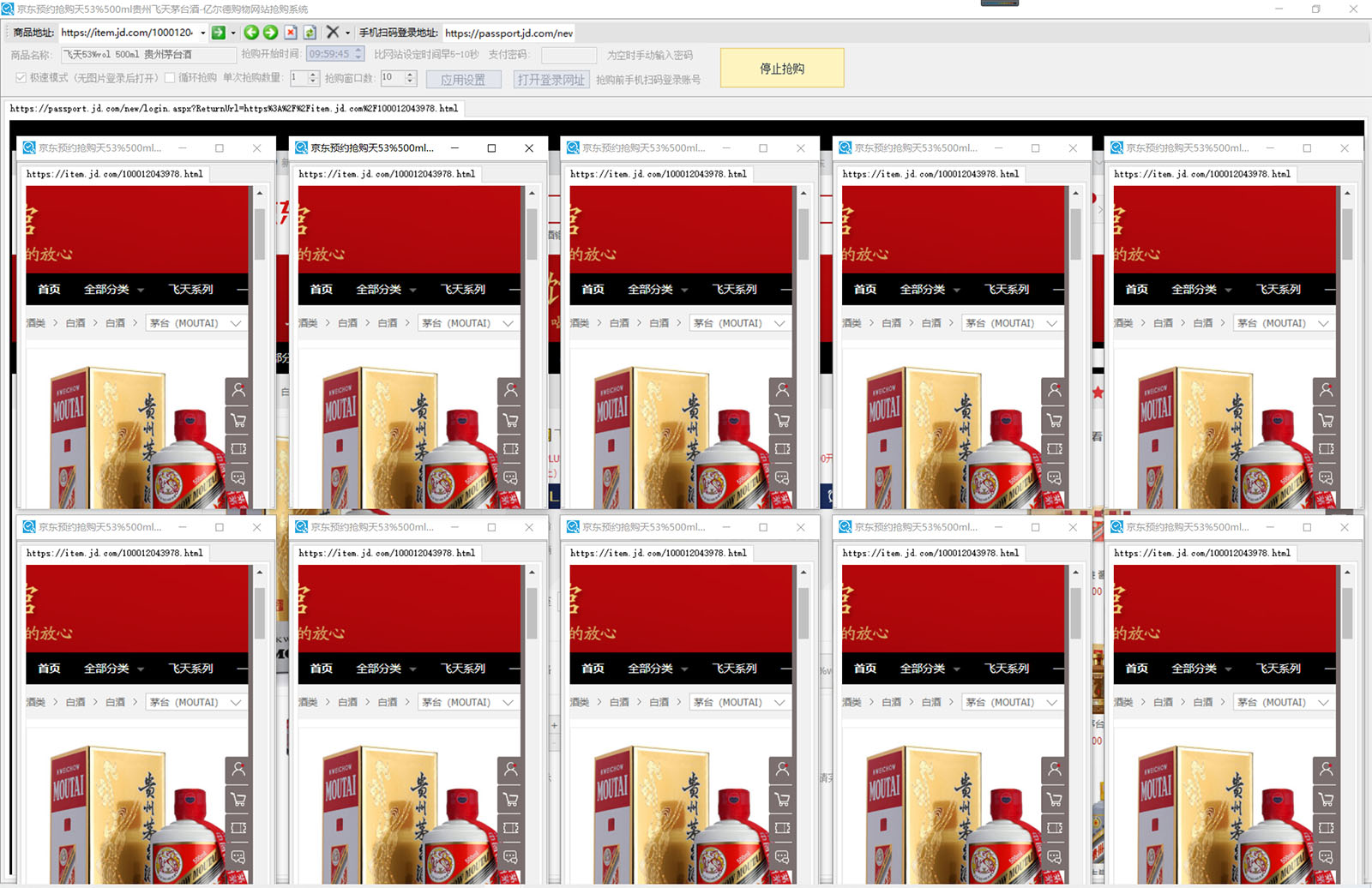The height and width of the screenshot is (888, 1372).
Task: Click chat message icon in bottom-row fourth window
Action: click(x=1054, y=856)
